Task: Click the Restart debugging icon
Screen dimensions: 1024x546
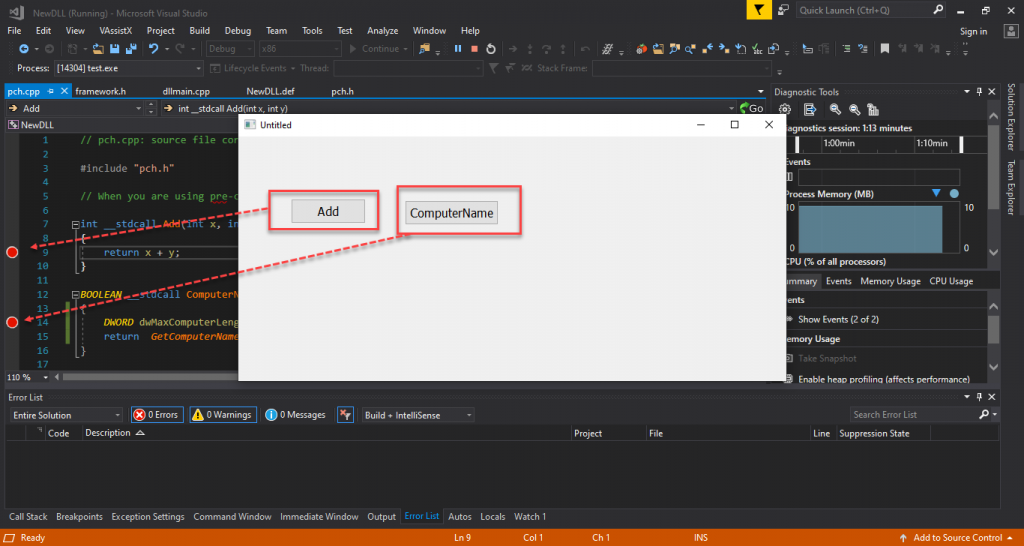Action: tap(490, 48)
